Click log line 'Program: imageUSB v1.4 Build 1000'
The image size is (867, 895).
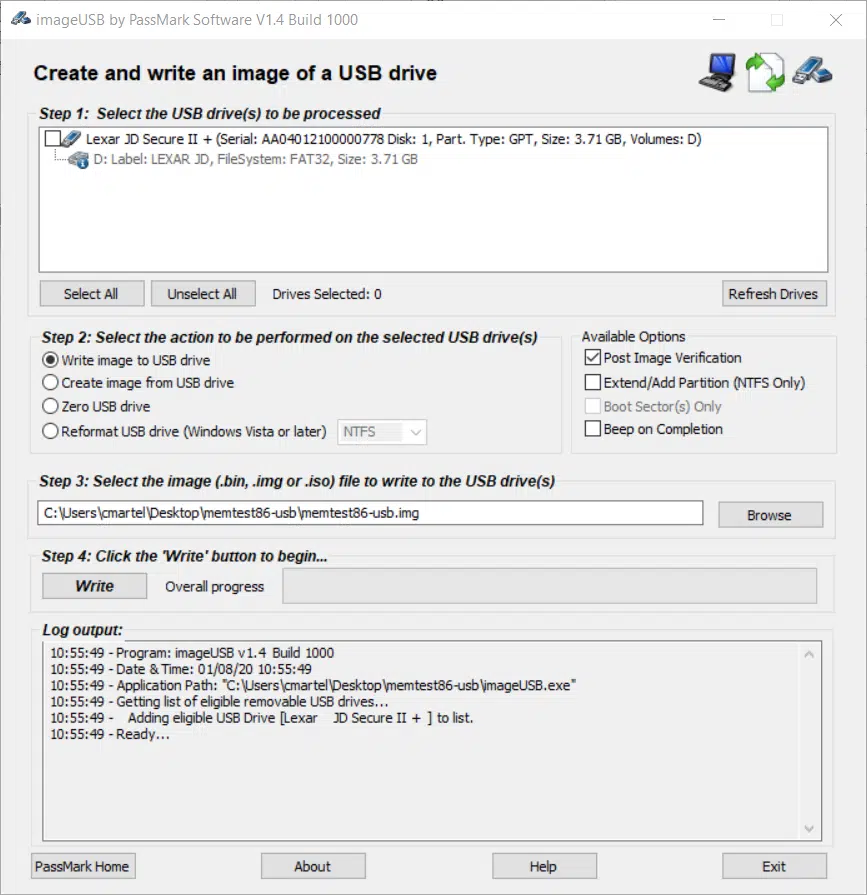pos(192,653)
